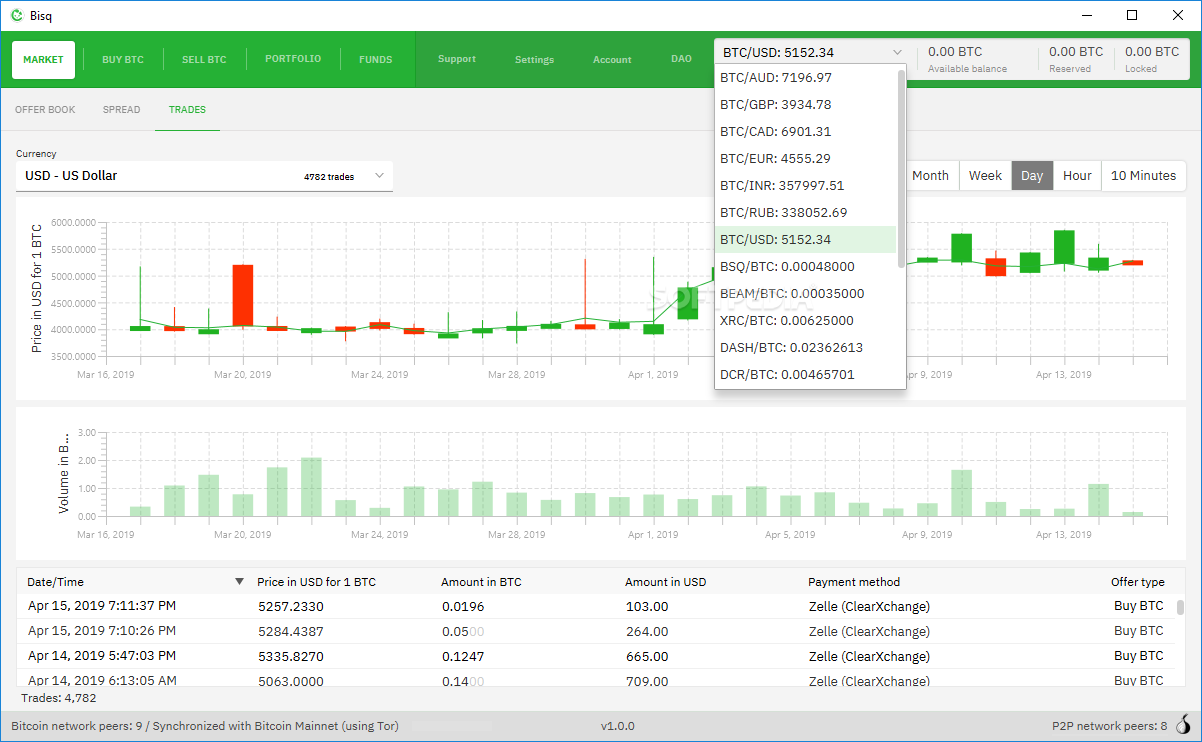Sort by Offer type column
This screenshot has width=1202, height=742.
[1138, 582]
